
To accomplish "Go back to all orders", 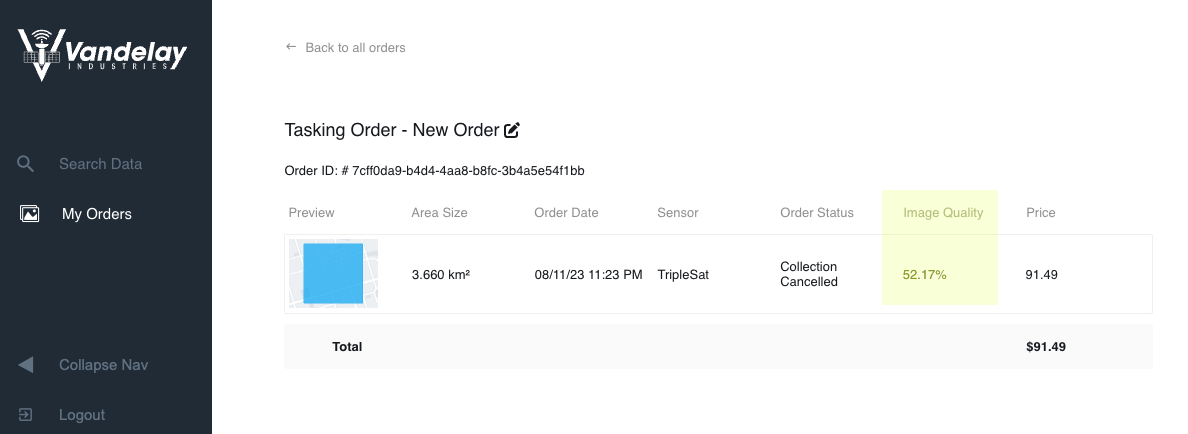I will click(x=355, y=48).
